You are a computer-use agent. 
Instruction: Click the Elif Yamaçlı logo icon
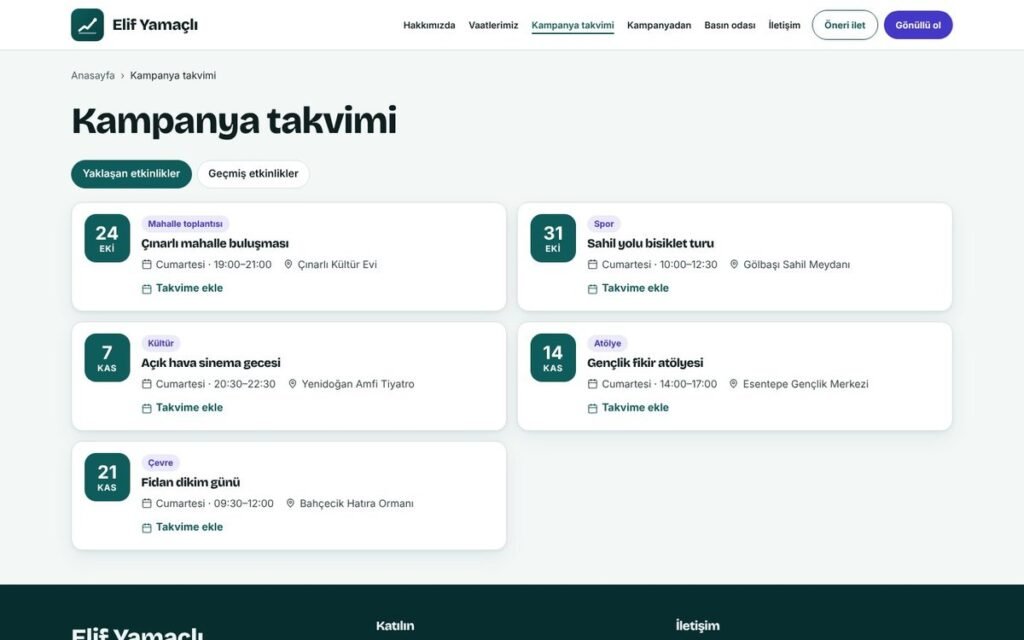coord(88,25)
